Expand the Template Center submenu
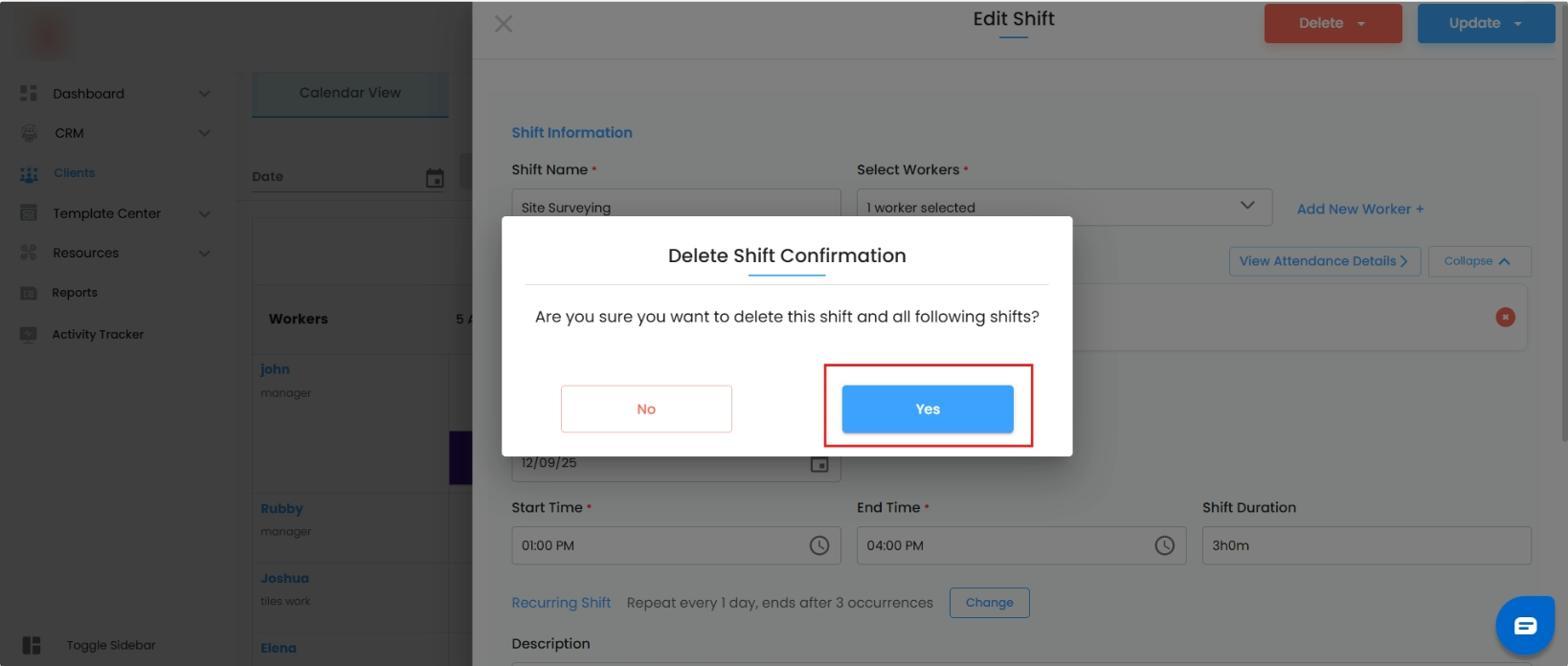Screen dimensions: 1568x666 click(x=204, y=213)
